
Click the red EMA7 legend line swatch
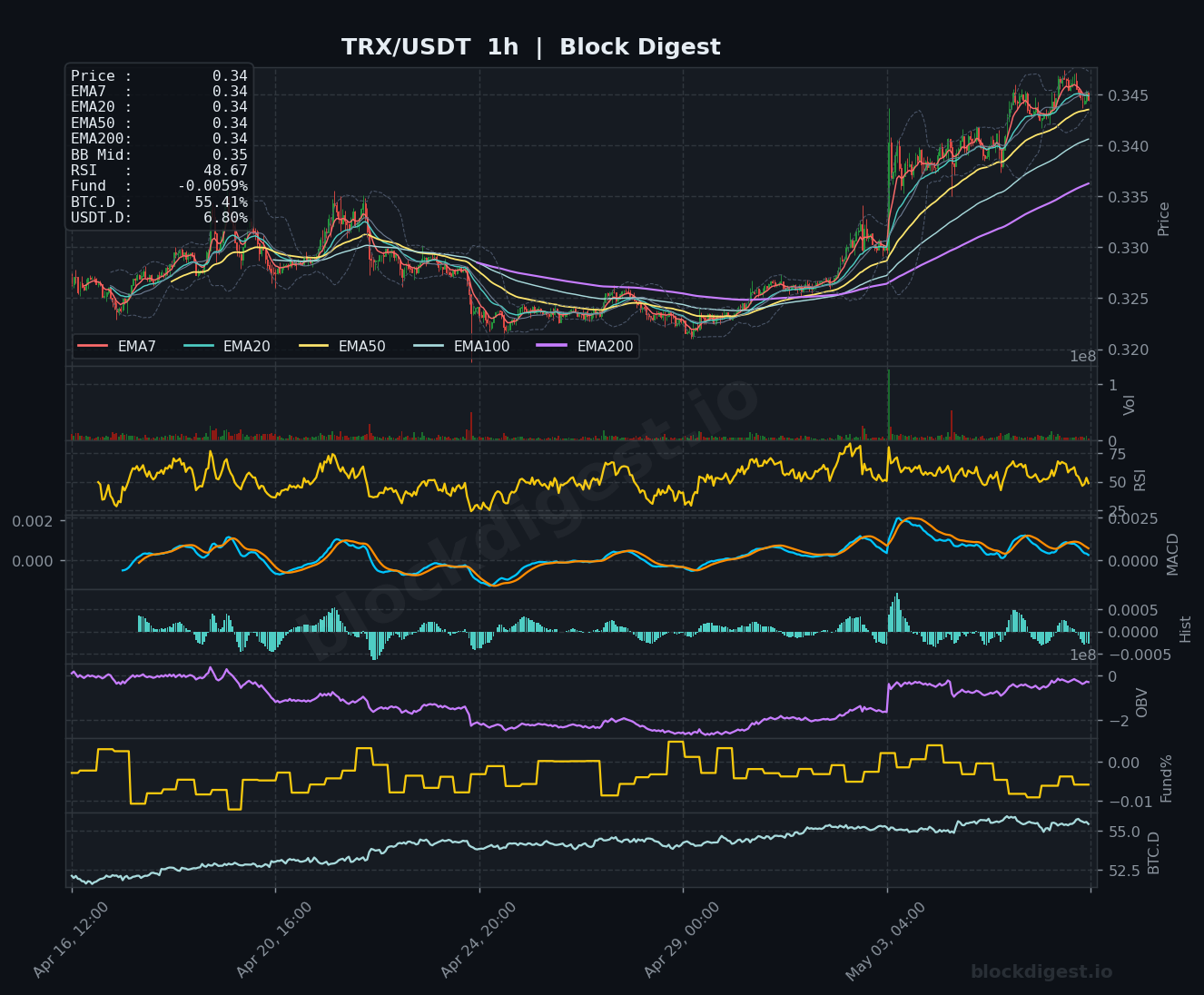pyautogui.click(x=93, y=346)
